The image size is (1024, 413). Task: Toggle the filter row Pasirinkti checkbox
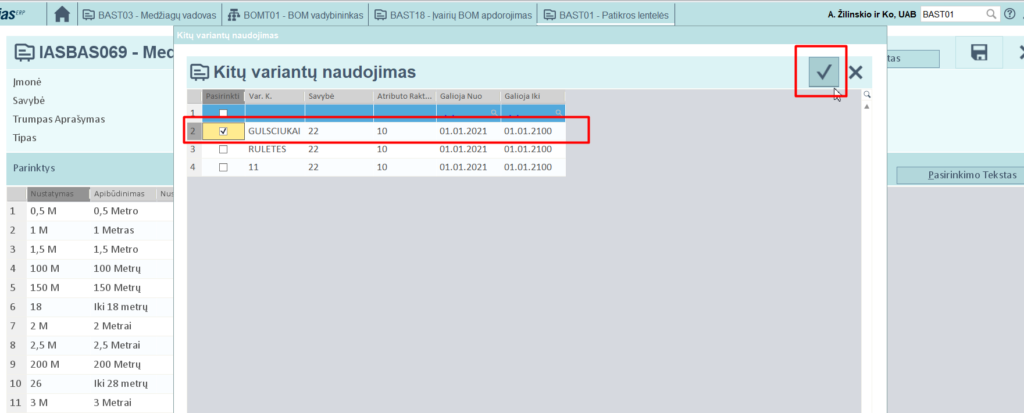point(223,113)
